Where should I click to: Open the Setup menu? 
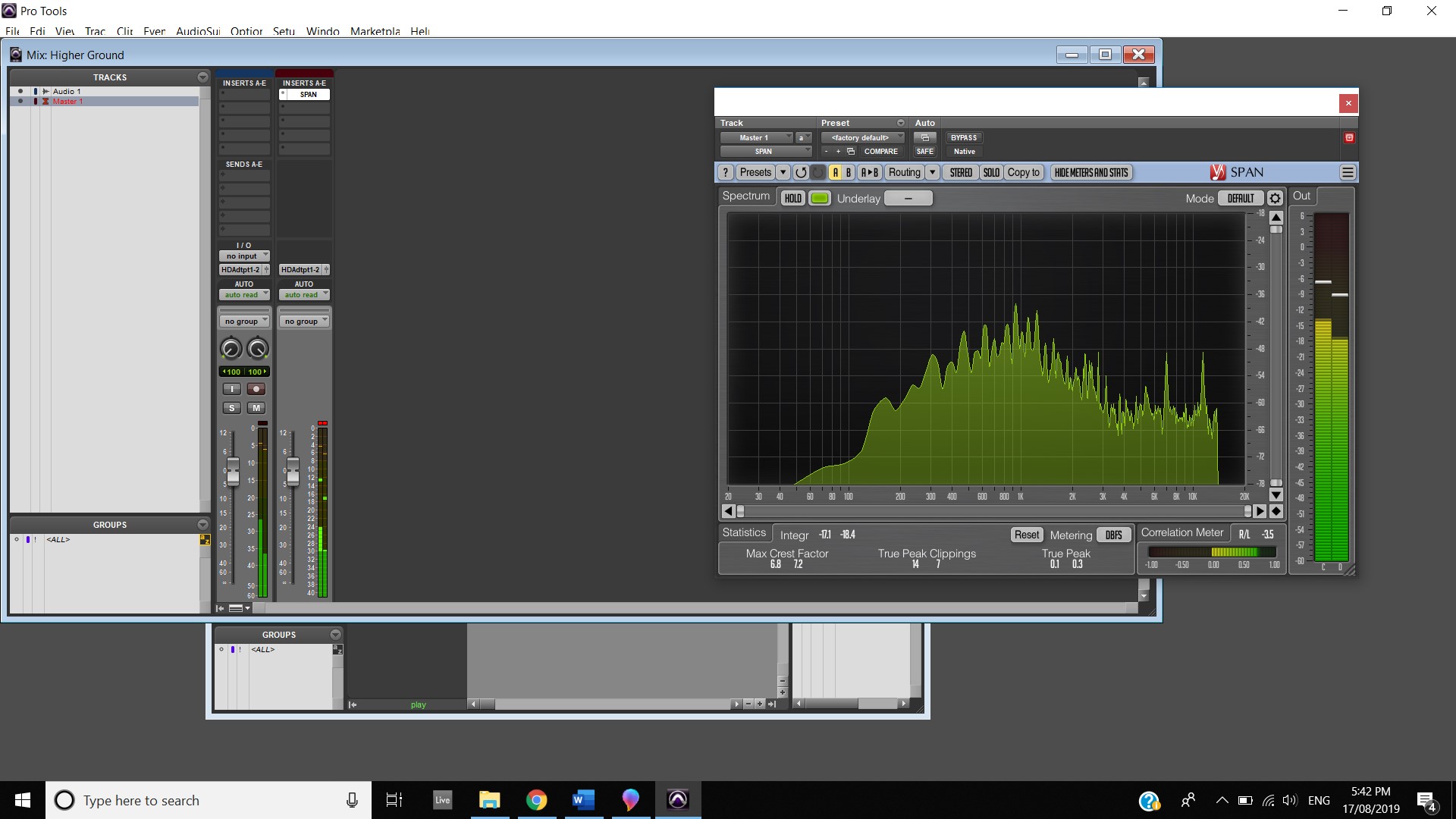click(284, 31)
